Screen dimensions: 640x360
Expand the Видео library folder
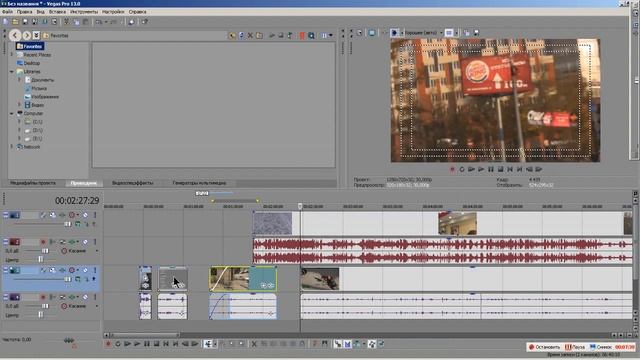pyautogui.click(x=19, y=105)
